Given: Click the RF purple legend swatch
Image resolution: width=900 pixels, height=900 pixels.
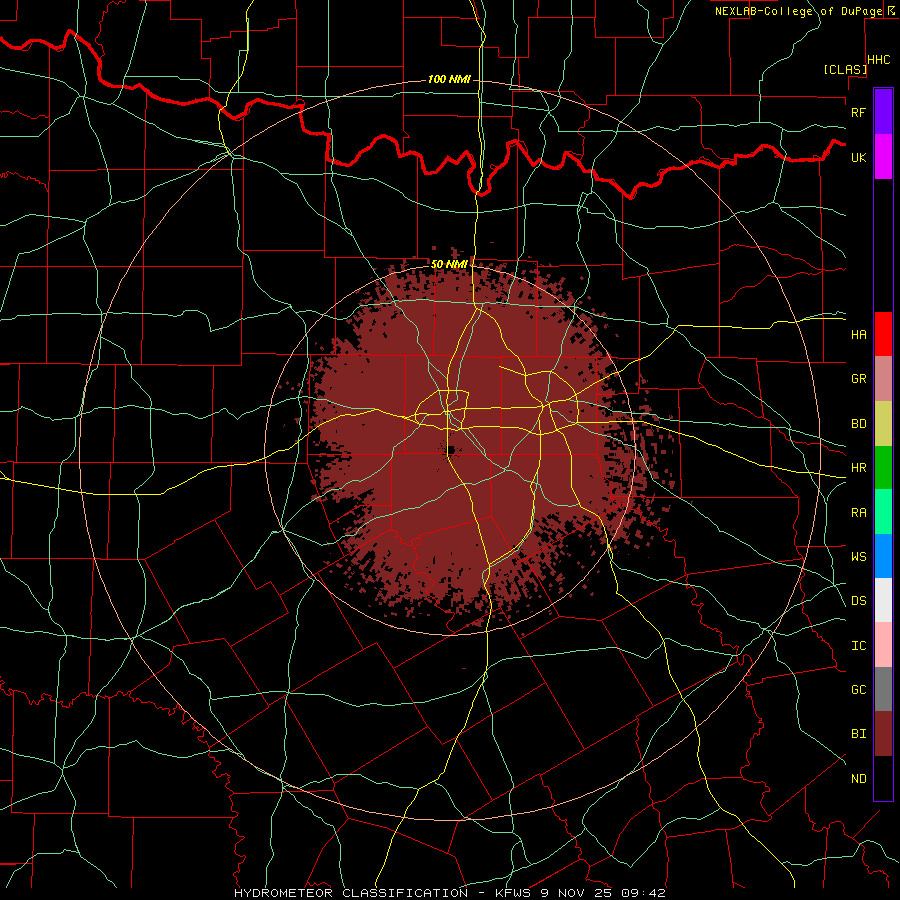Looking at the screenshot, I should [883, 112].
